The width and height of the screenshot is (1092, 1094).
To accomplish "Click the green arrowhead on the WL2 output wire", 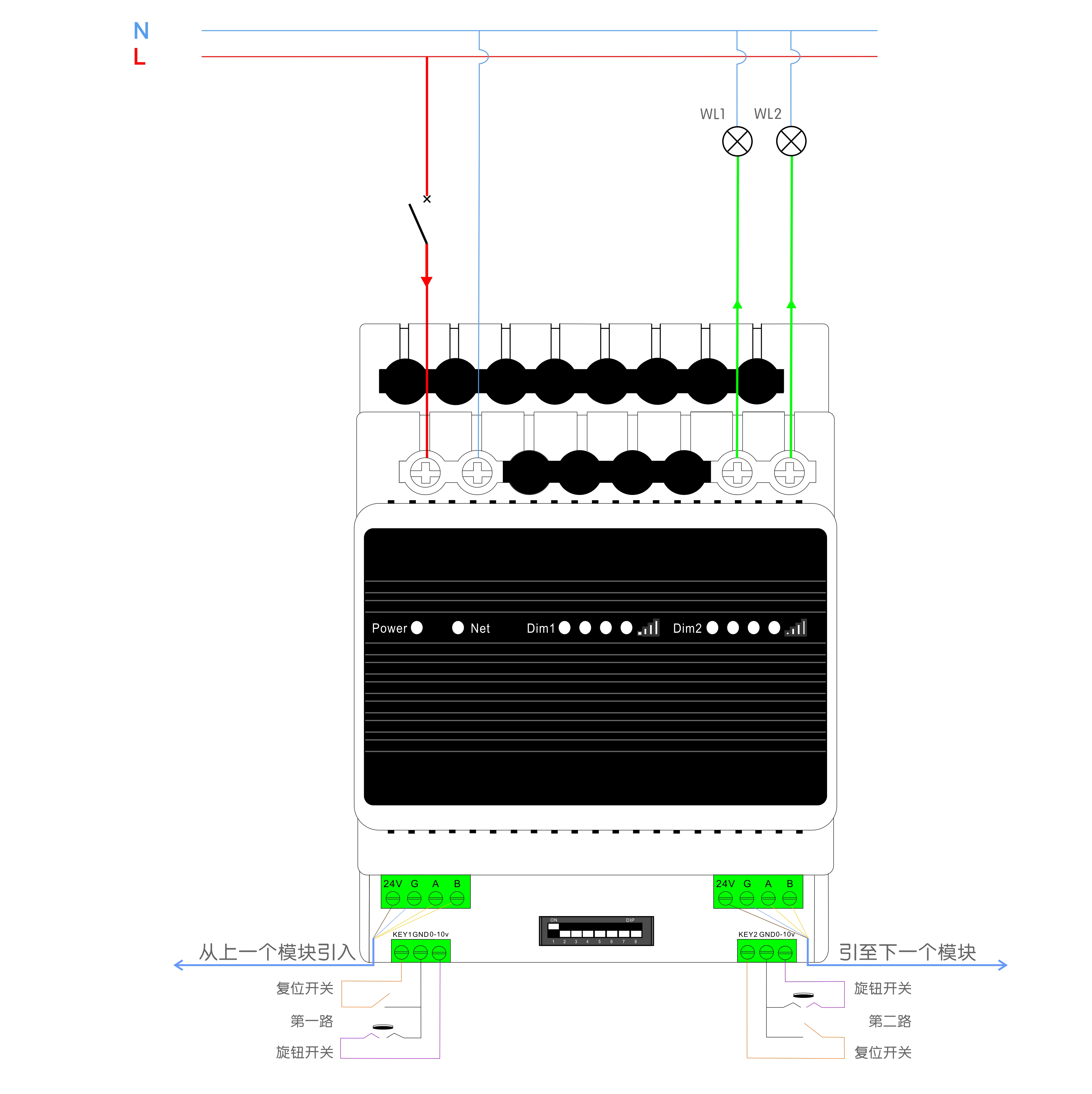I will 791,305.
